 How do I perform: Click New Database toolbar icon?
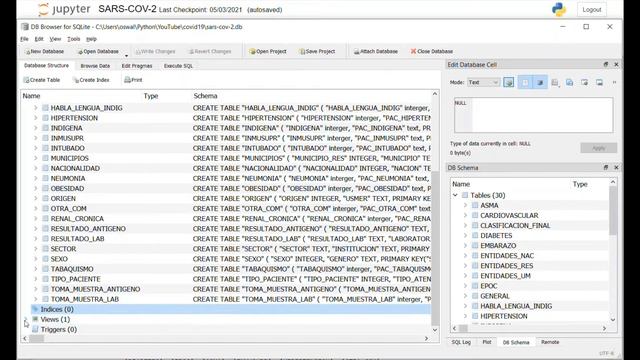coord(27,52)
